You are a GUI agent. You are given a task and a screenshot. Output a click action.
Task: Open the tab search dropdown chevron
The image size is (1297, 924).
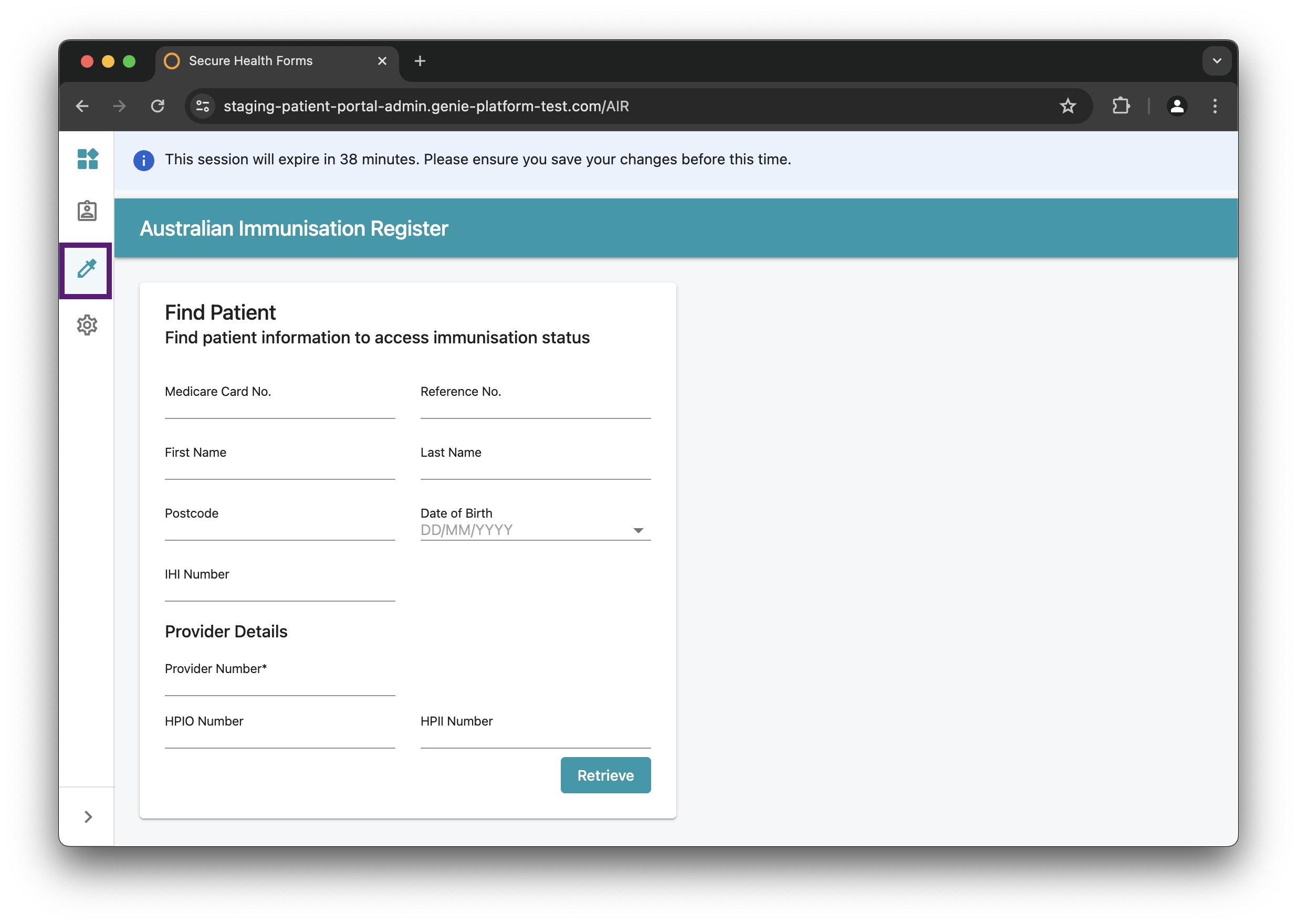[x=1217, y=61]
